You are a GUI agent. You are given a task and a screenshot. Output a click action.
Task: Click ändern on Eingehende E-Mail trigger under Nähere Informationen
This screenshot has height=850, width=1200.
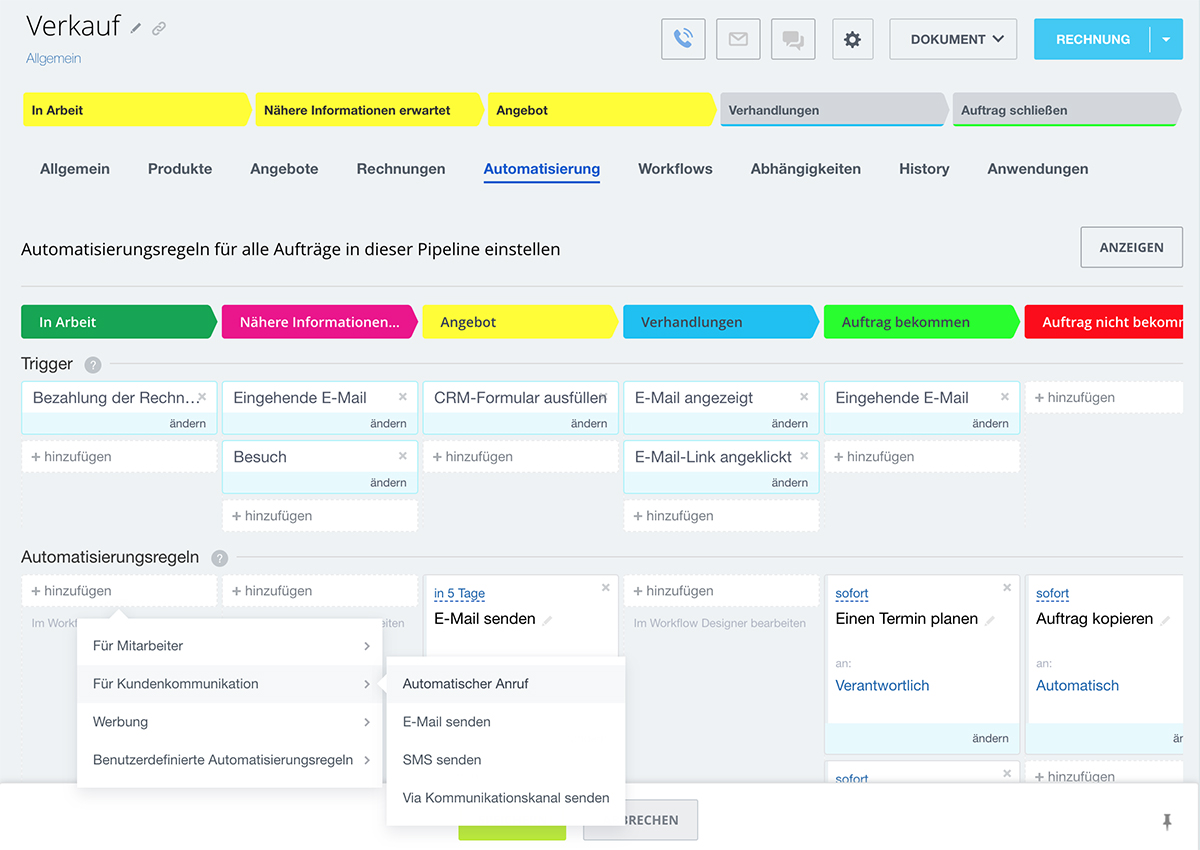pos(388,424)
